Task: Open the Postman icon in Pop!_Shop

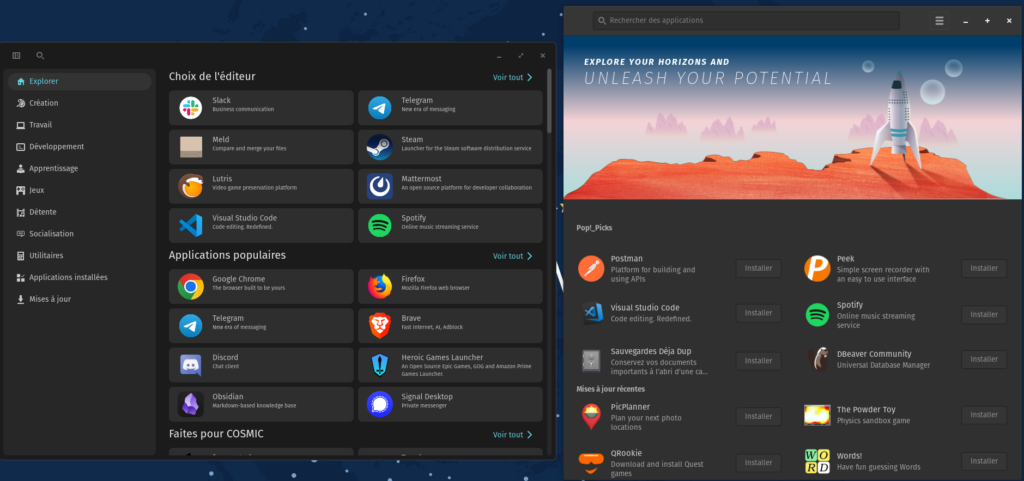Action: [x=591, y=268]
